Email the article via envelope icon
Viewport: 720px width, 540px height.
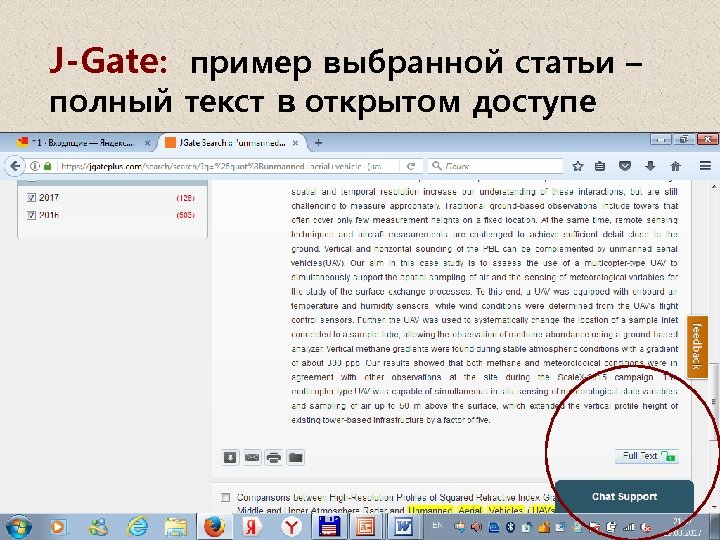coord(252,457)
